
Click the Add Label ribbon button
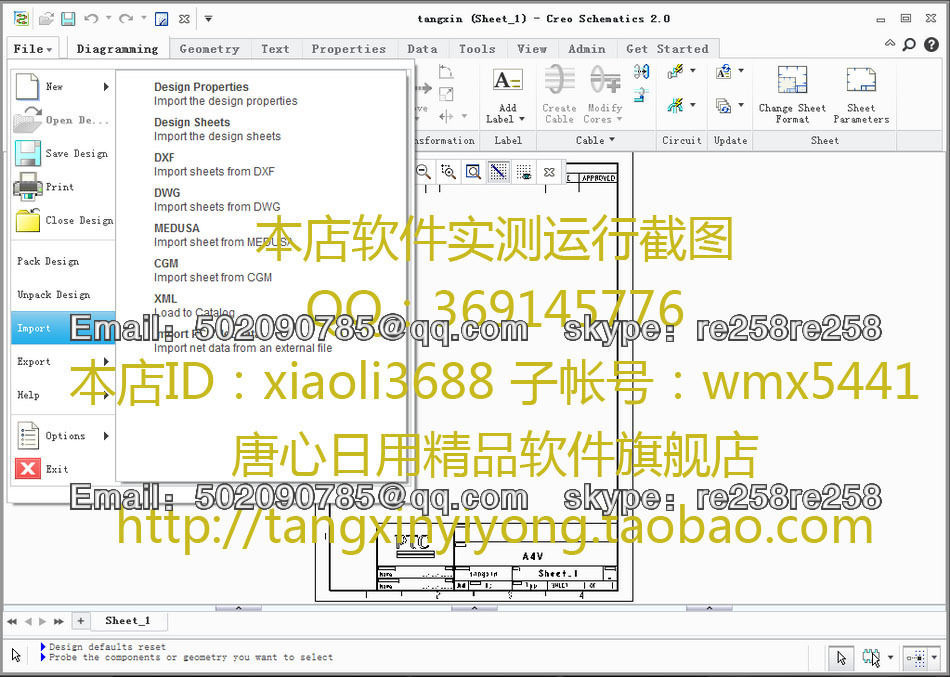(507, 96)
